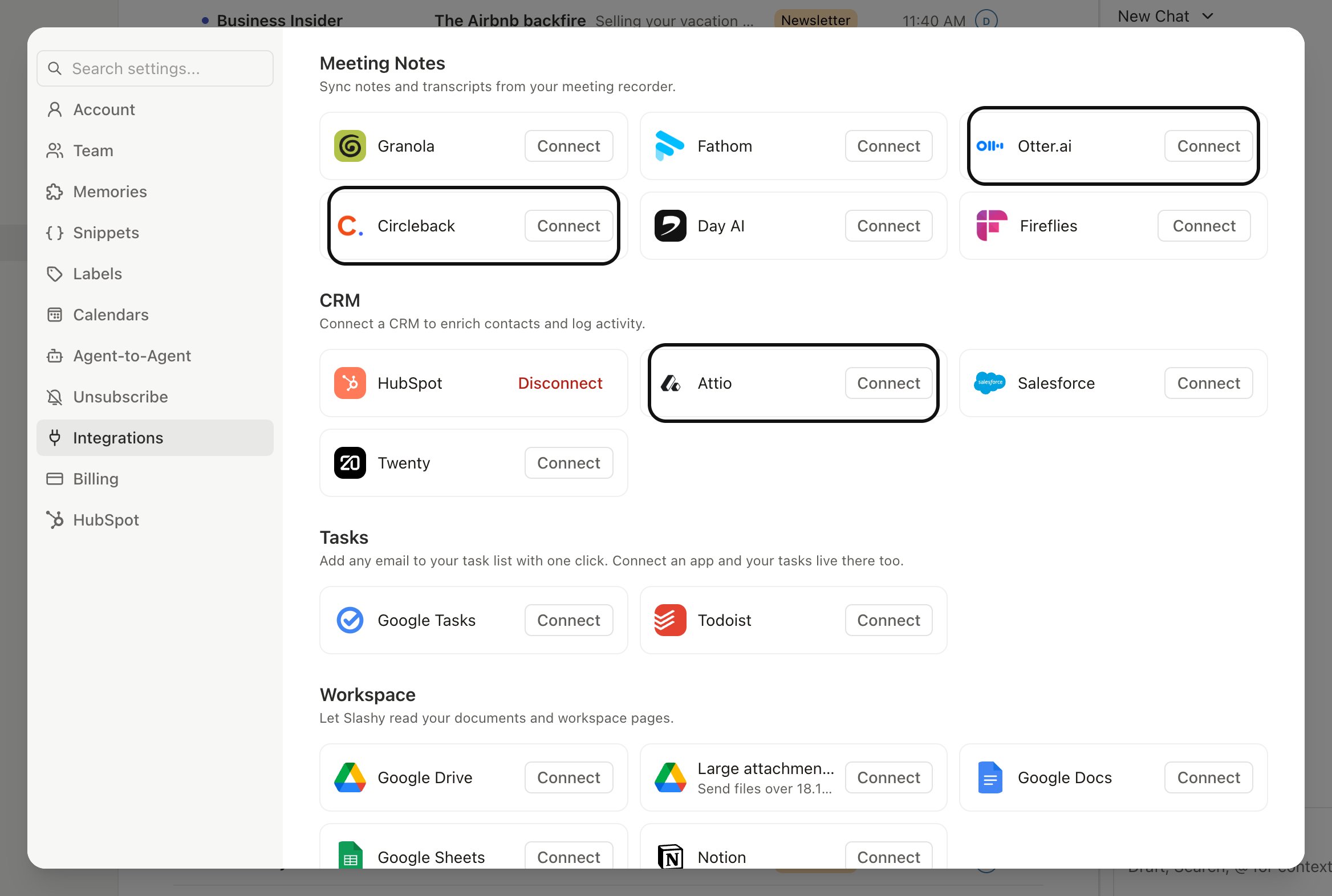Click the Attio logo icon
This screenshot has width=1332, height=896.
[x=670, y=384]
